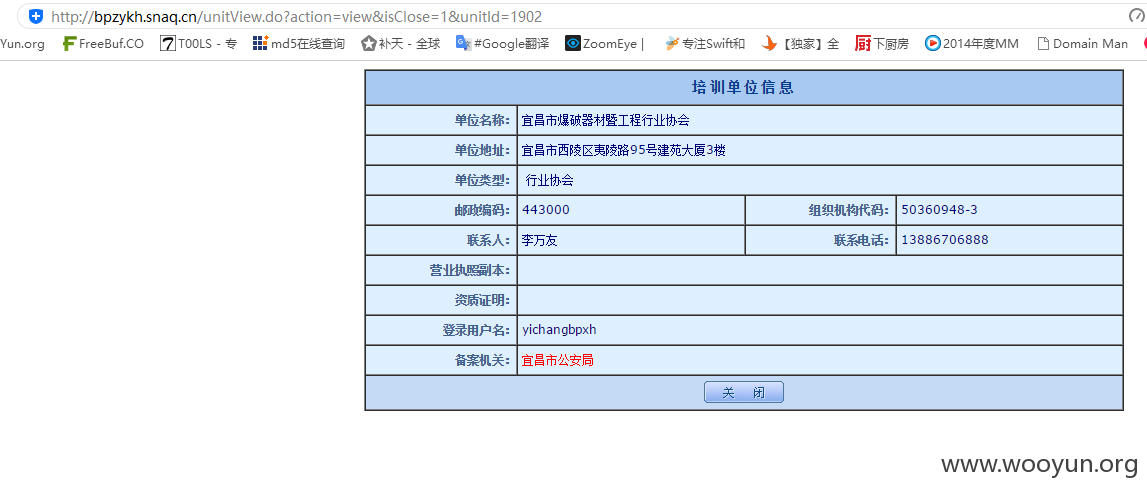Open the #Google翻译 bookmark

coord(502,44)
